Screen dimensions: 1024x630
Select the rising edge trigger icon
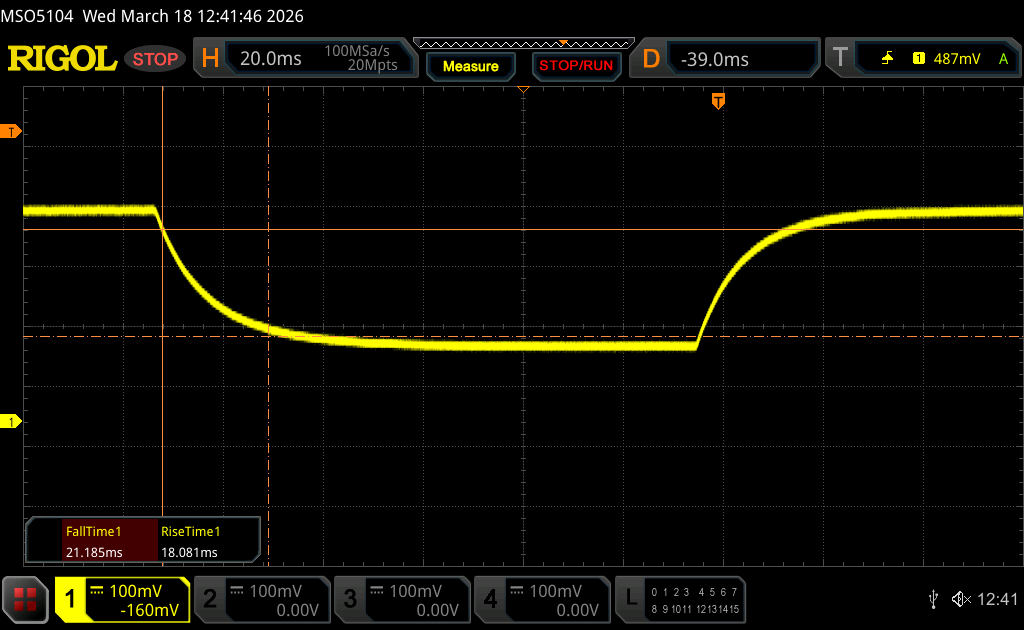click(x=887, y=59)
